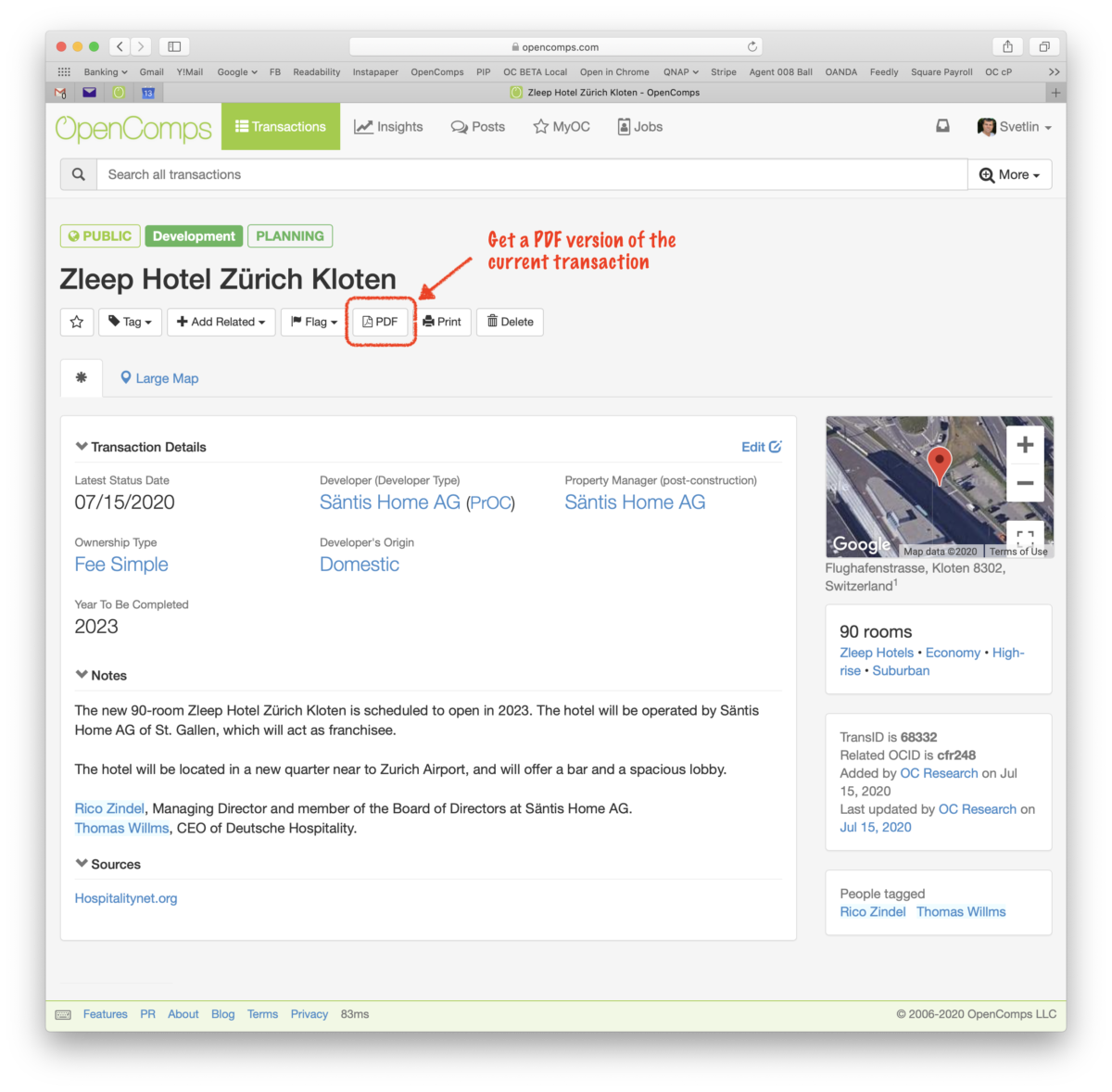The width and height of the screenshot is (1112, 1092).
Task: Open the Tag dropdown
Action: pos(130,322)
